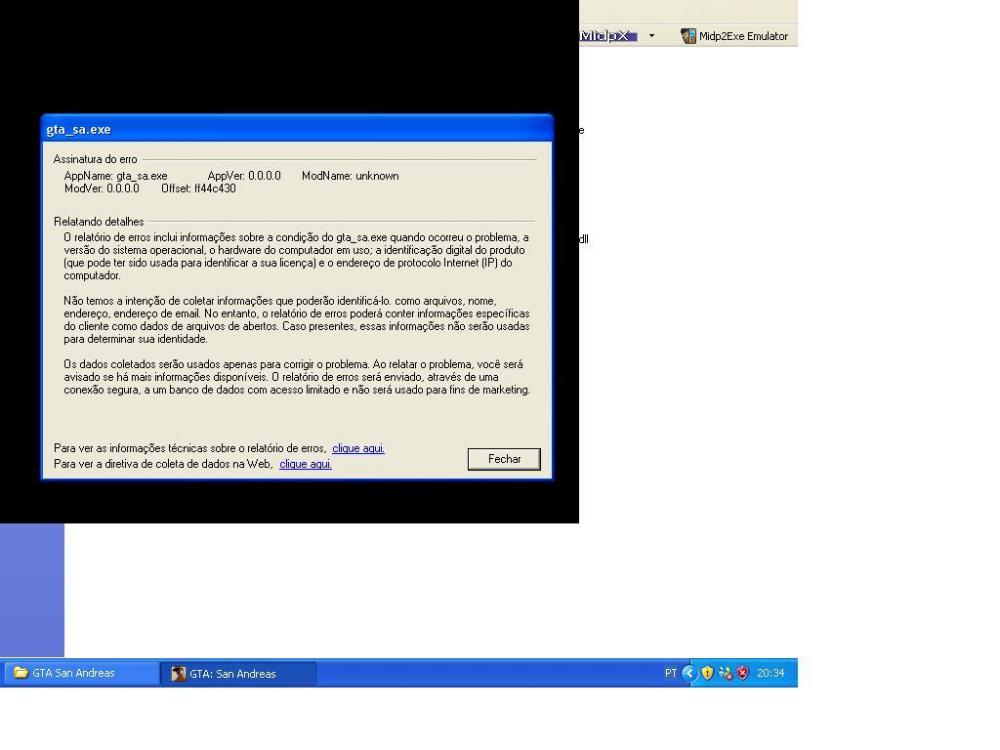Click the game icon on the GTA: San Andreas taskbar button
The width and height of the screenshot is (1000, 750).
pyautogui.click(x=179, y=673)
